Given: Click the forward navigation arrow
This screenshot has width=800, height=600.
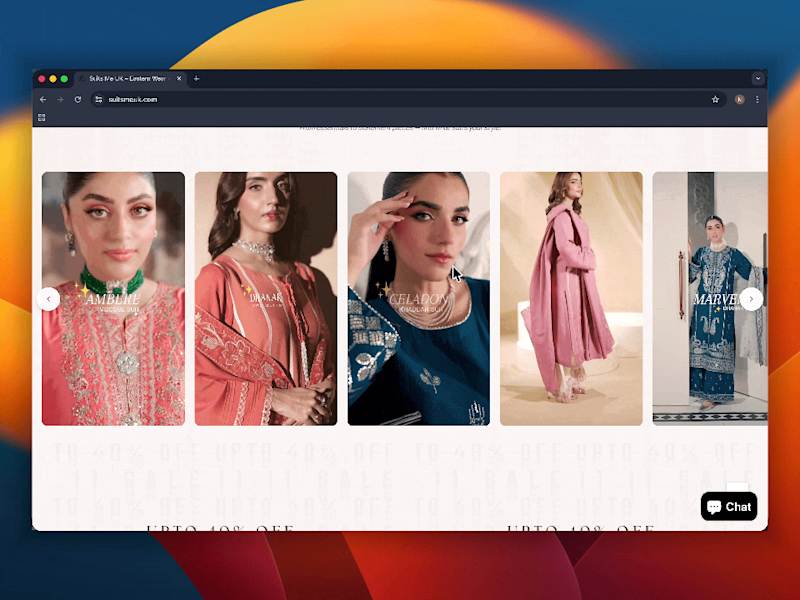Looking at the screenshot, I should 60,100.
